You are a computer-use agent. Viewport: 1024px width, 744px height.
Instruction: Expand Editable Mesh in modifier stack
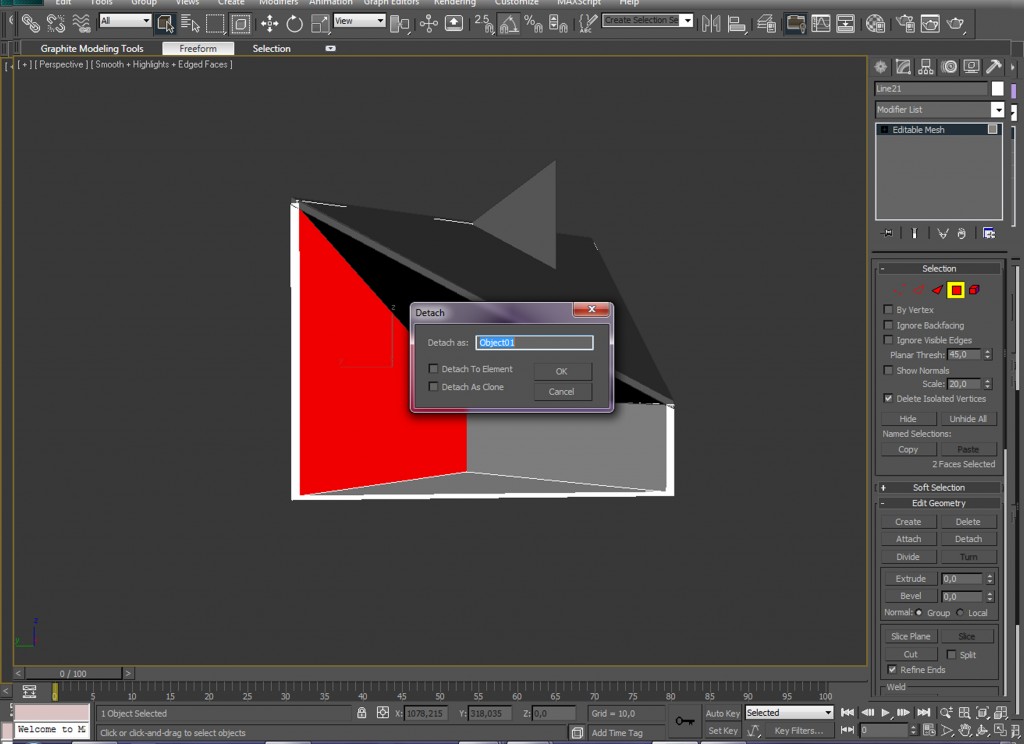[x=884, y=129]
